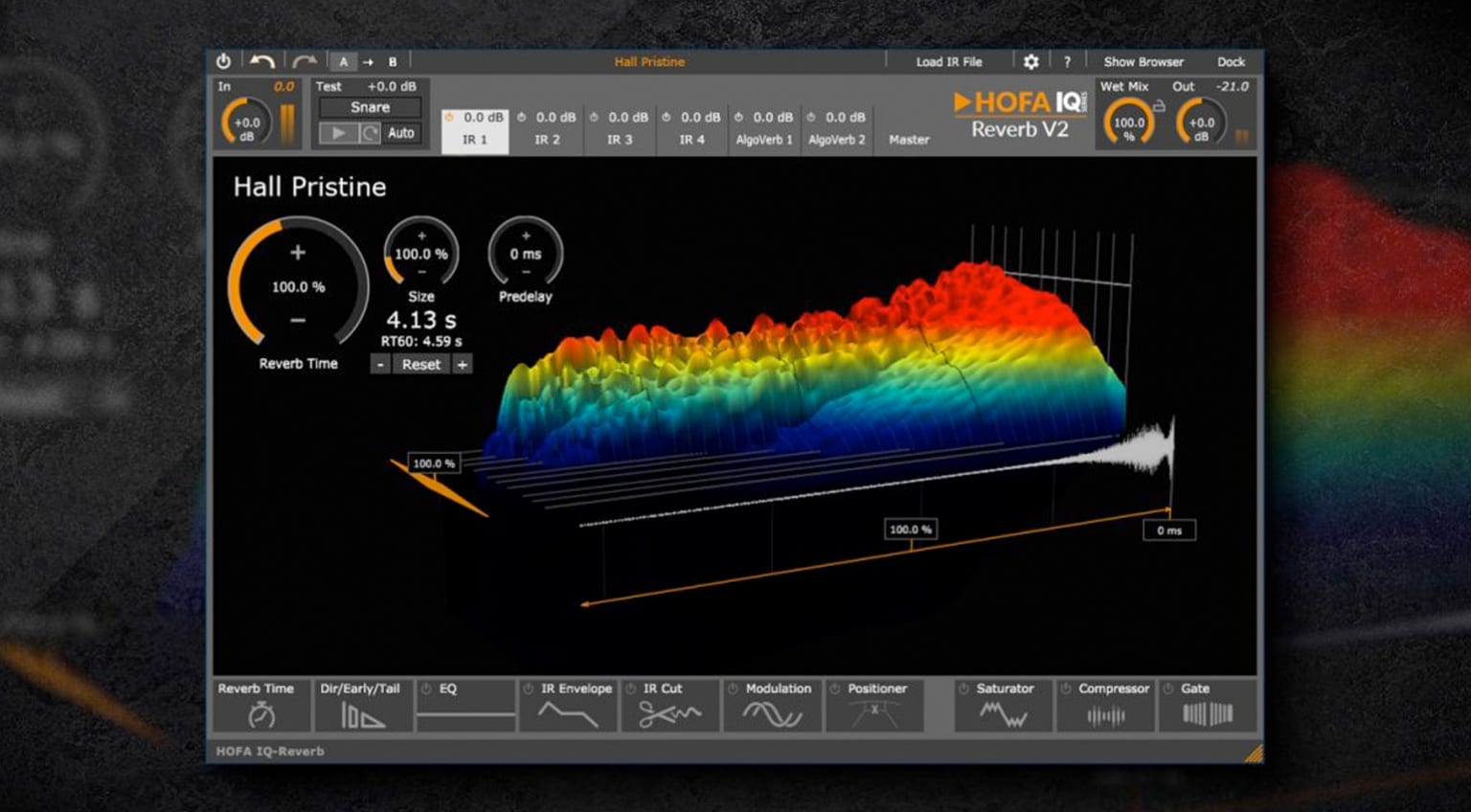Reset the reverb time value

[x=421, y=364]
